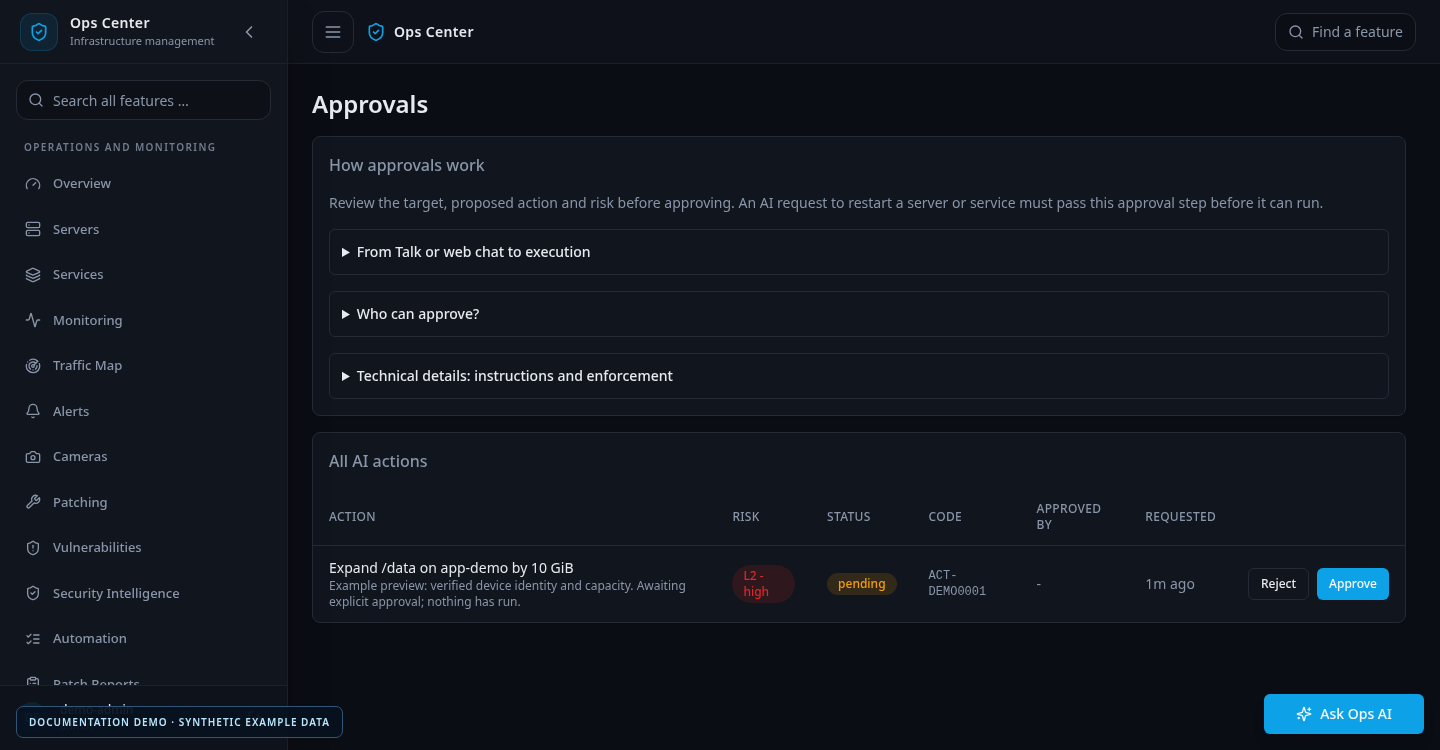This screenshot has width=1440, height=750.
Task: Open the Overview menu item
Action: click(143, 184)
